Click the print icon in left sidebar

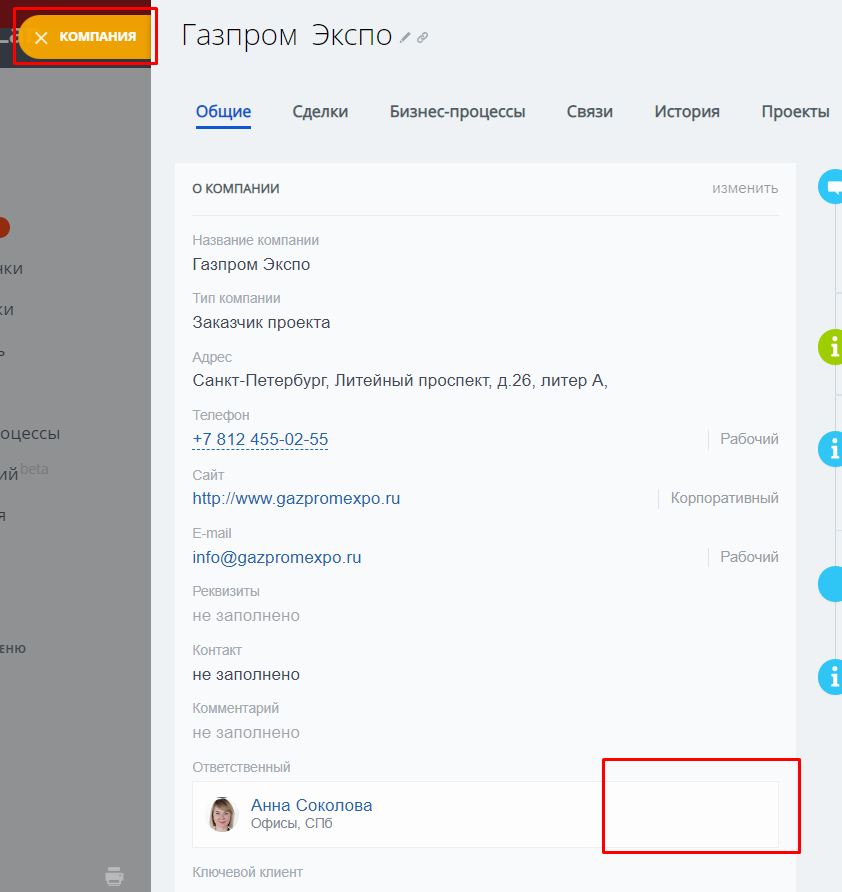[114, 876]
